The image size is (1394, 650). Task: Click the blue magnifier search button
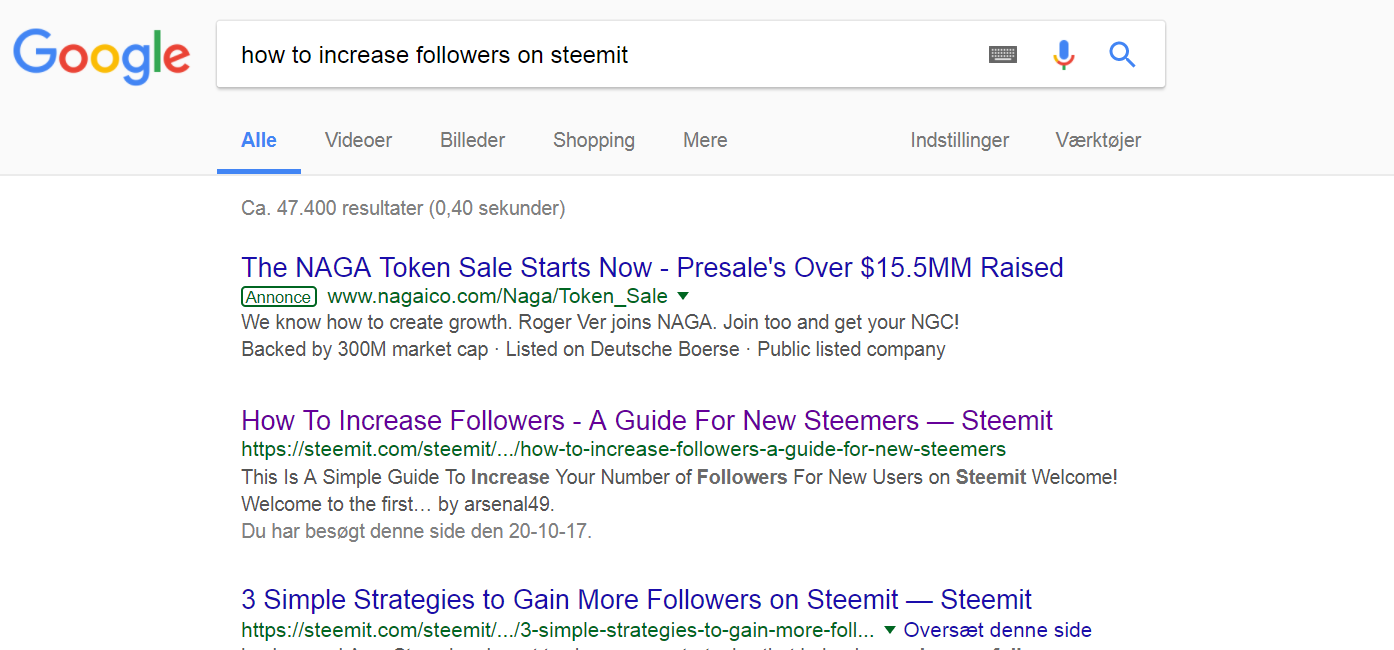coord(1122,55)
